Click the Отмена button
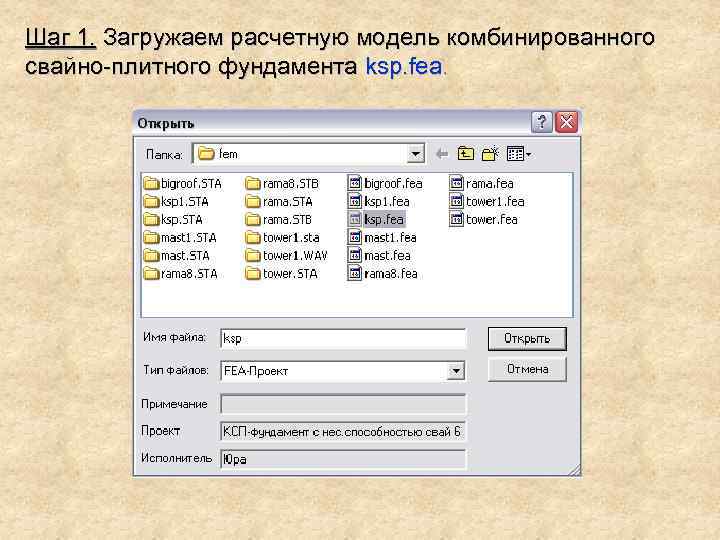The image size is (720, 540). point(527,369)
